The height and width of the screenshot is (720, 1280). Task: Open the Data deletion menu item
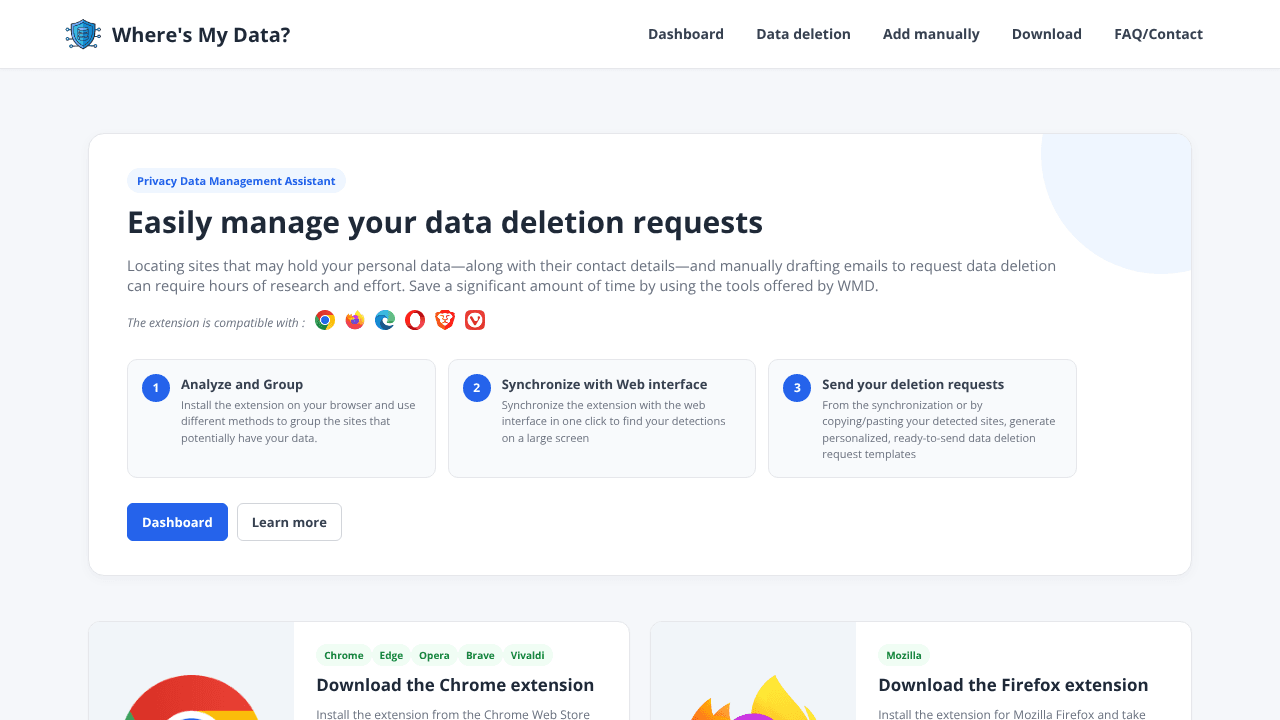pos(803,34)
